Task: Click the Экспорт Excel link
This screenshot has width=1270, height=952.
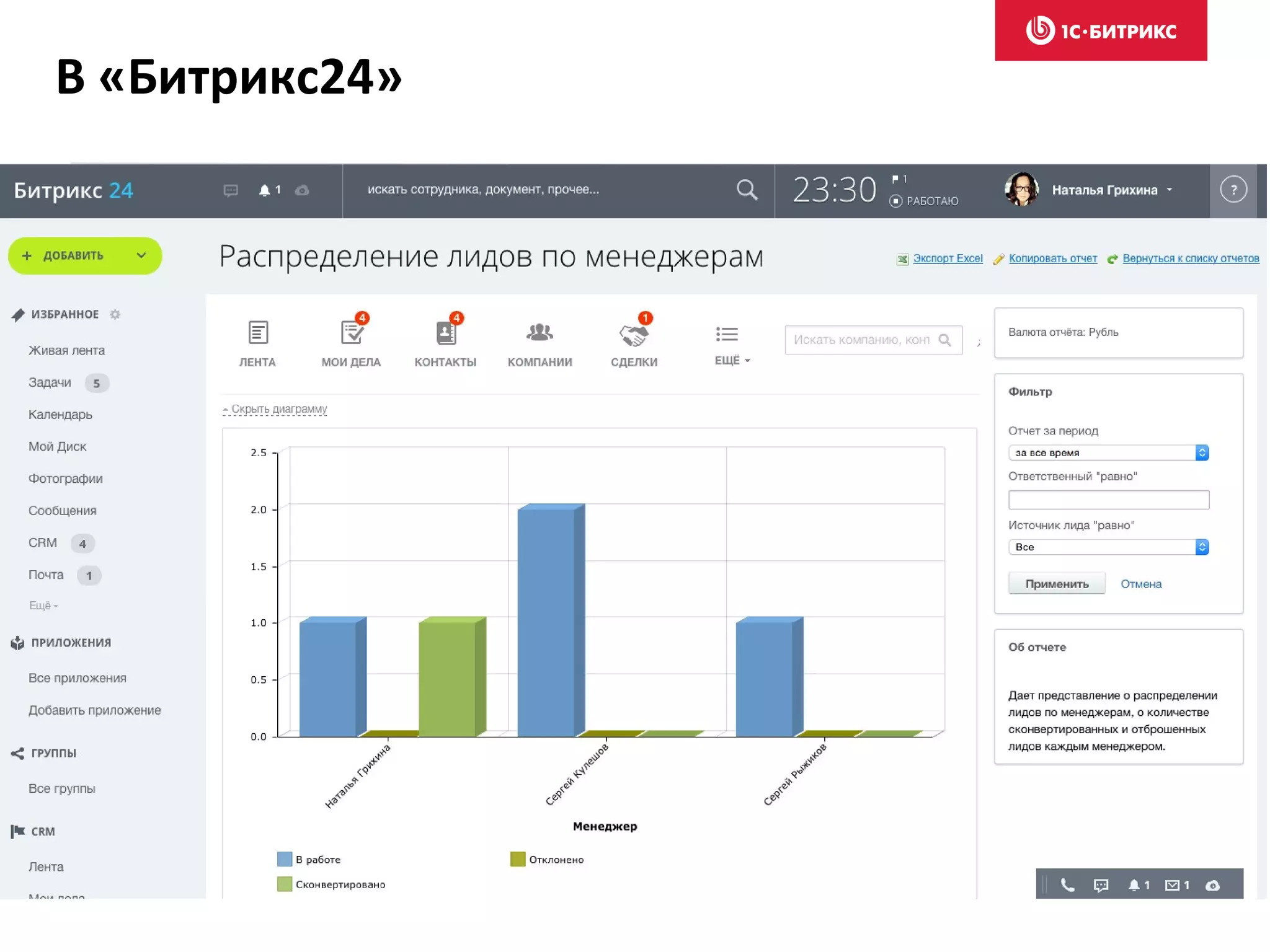Action: click(947, 258)
